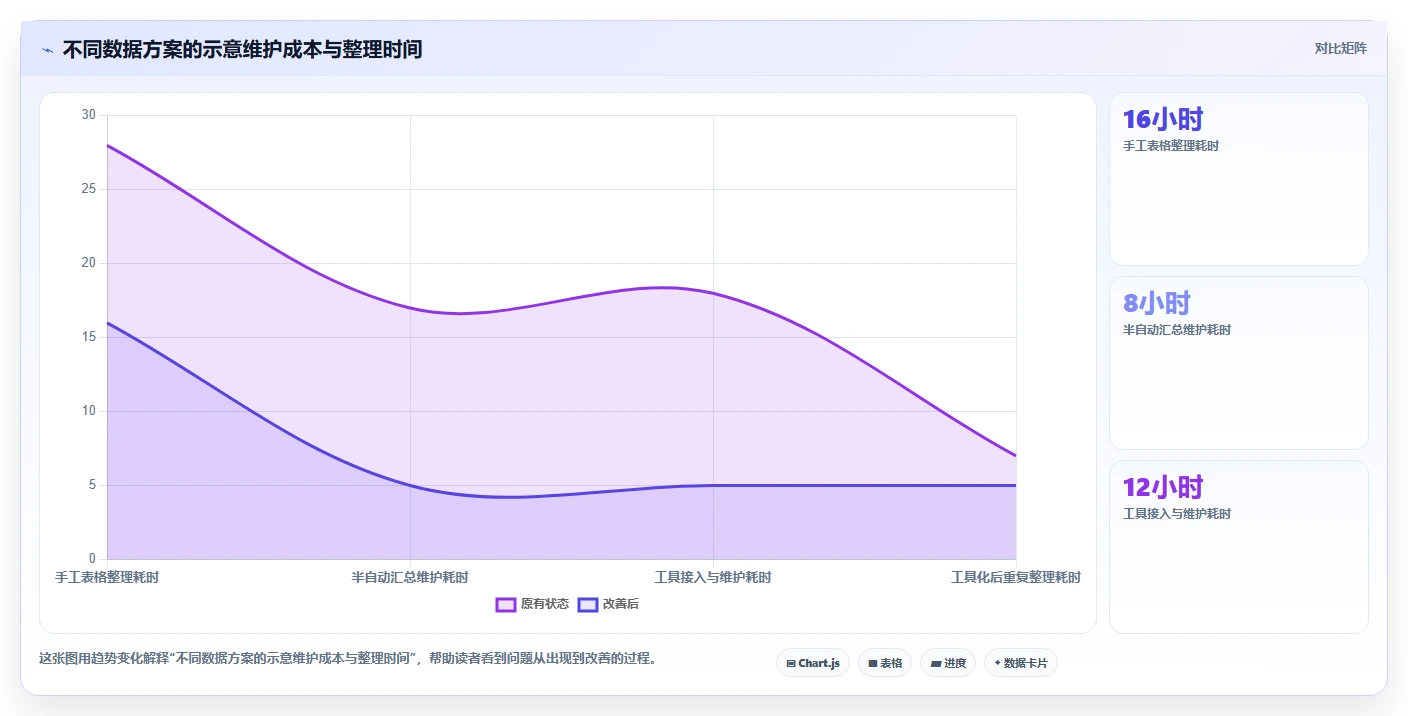Toggle the 改善后 legend swatch
Image resolution: width=1408 pixels, height=716 pixels.
[x=588, y=604]
